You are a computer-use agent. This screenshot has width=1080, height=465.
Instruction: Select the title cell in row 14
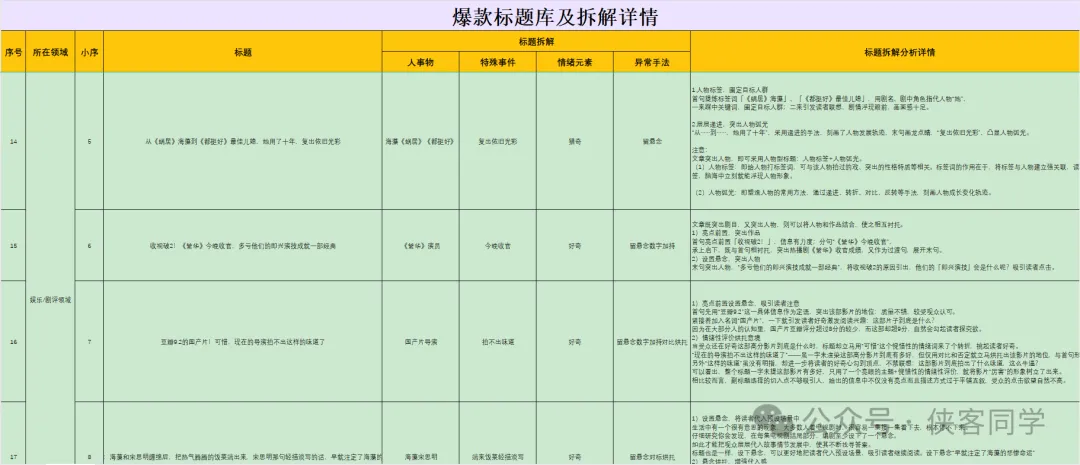242,141
